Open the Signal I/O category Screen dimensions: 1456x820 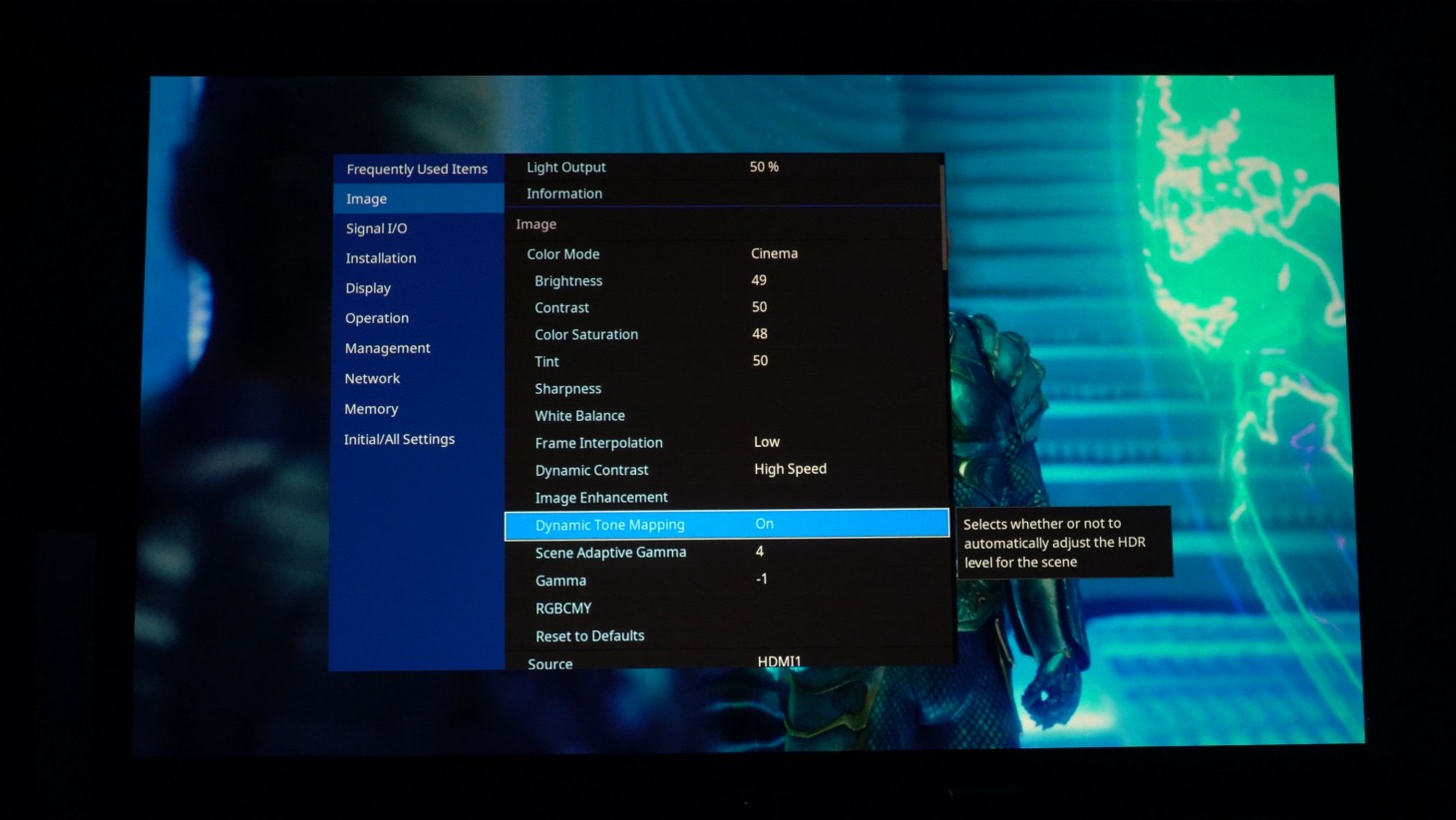coord(417,228)
